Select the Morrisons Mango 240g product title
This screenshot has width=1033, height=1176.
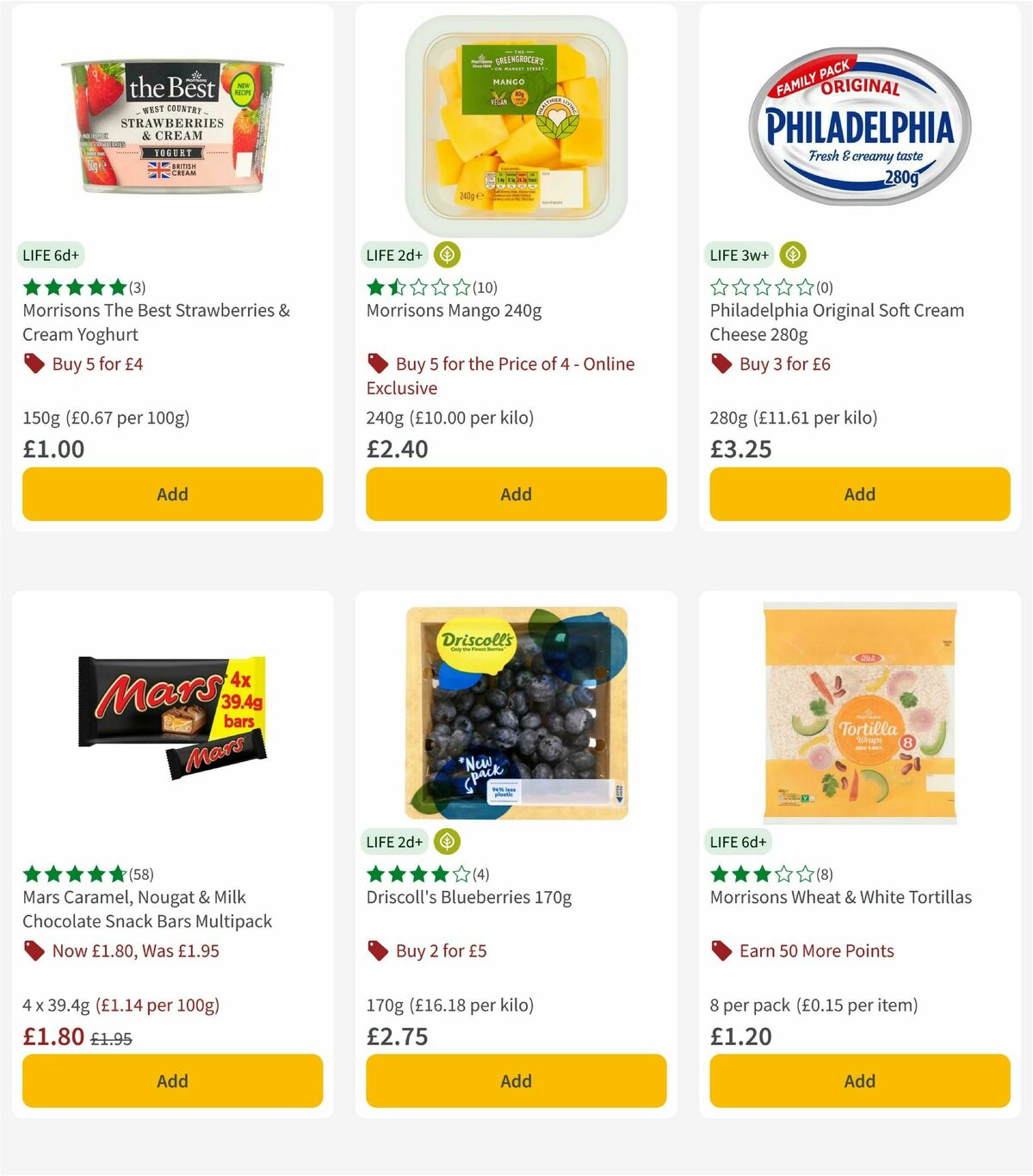point(454,311)
